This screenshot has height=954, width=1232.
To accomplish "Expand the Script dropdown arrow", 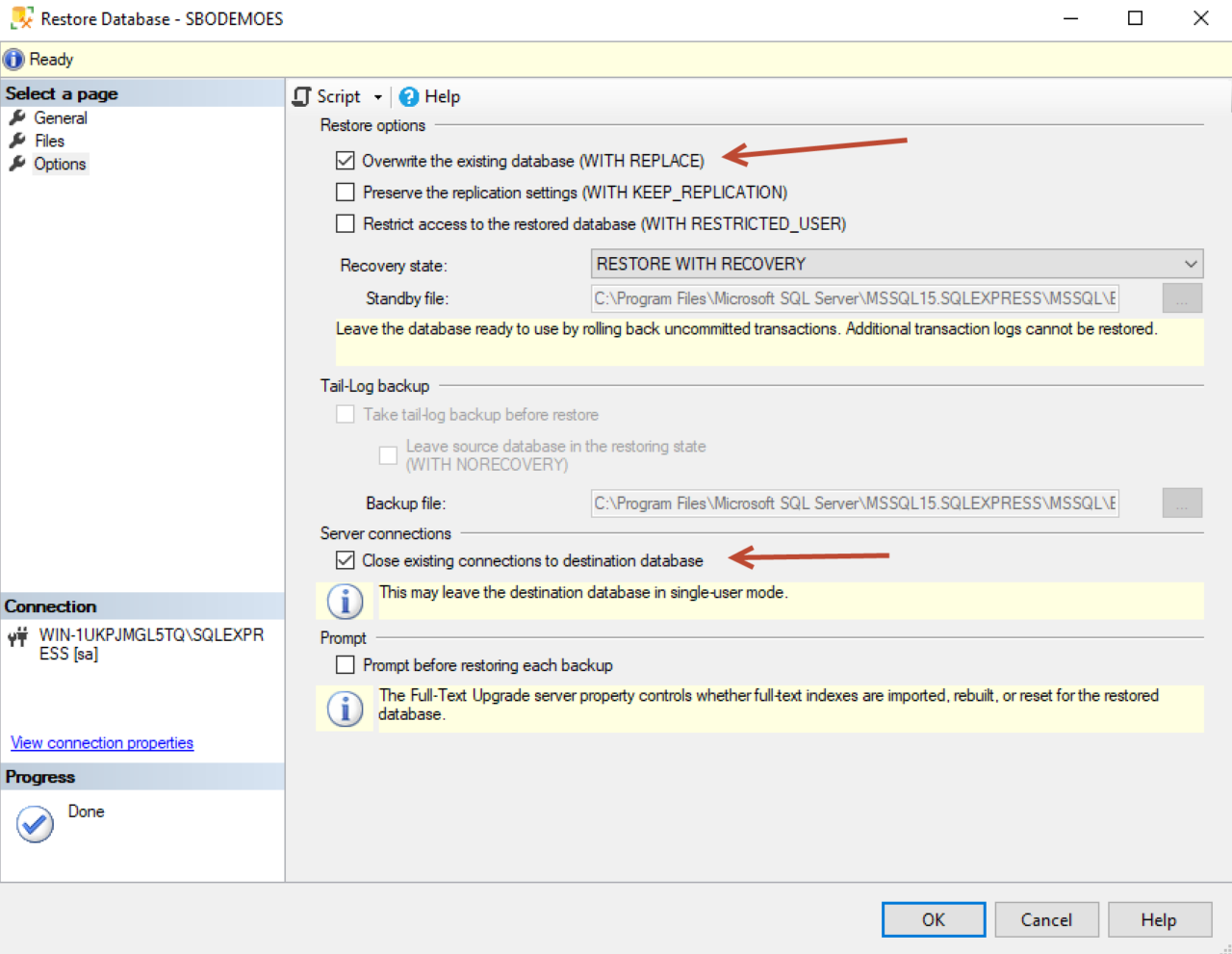I will (377, 96).
